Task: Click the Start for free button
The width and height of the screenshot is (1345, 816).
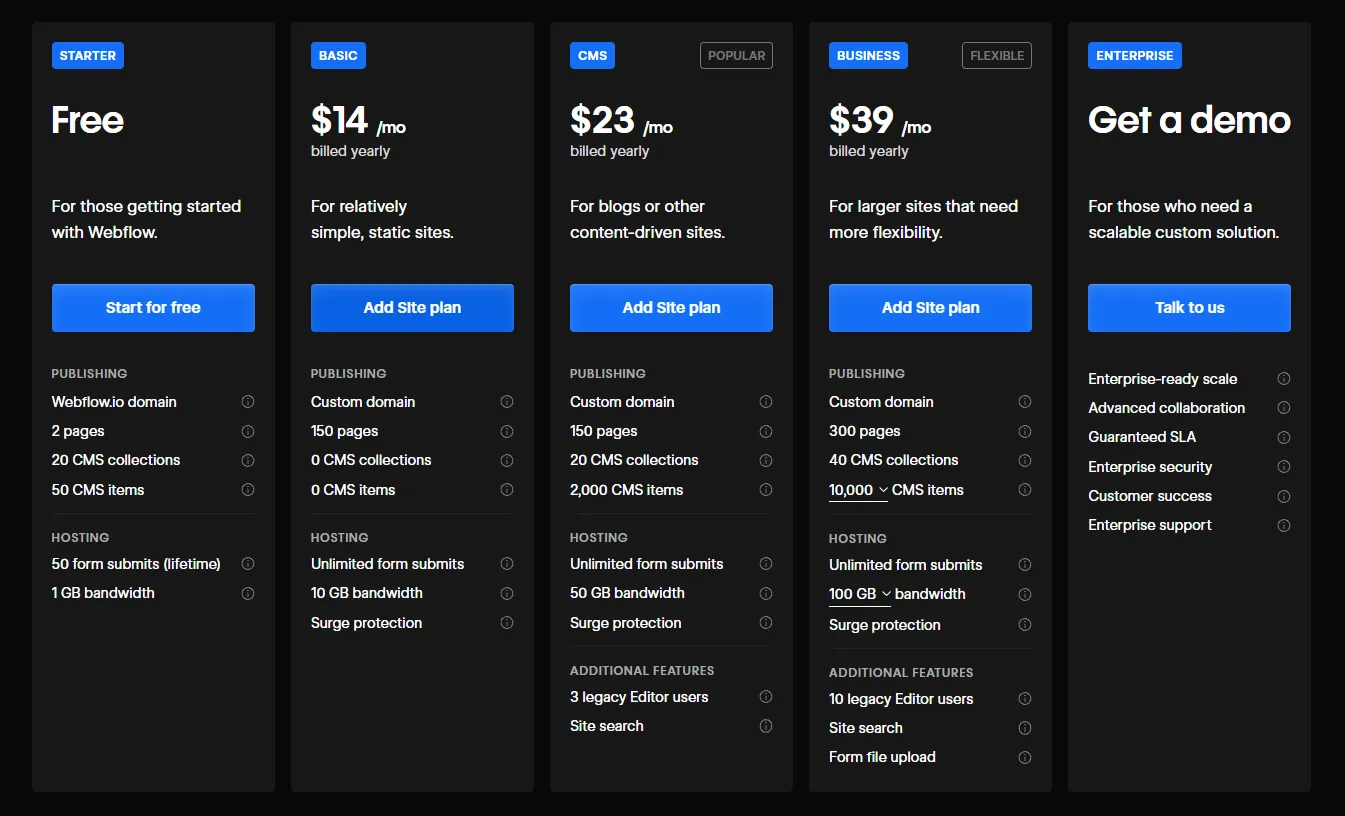Action: pos(153,308)
